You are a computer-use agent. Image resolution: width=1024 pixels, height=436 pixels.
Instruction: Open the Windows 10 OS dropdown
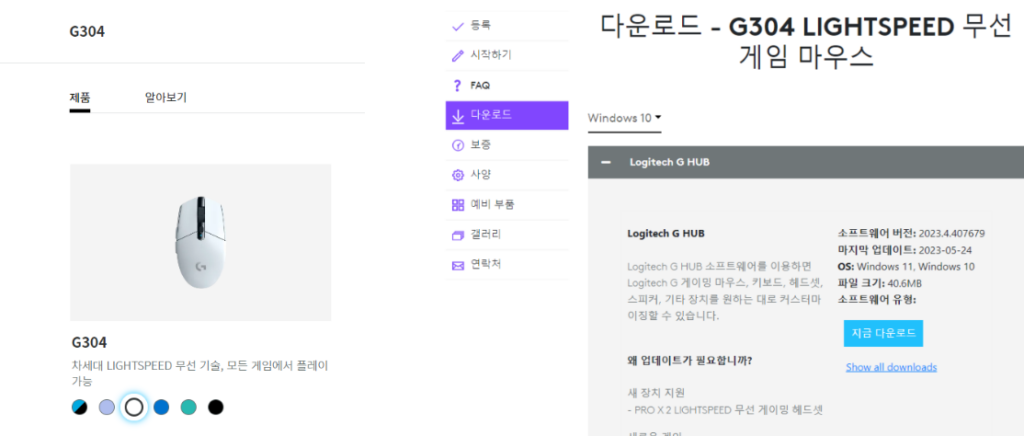(625, 118)
